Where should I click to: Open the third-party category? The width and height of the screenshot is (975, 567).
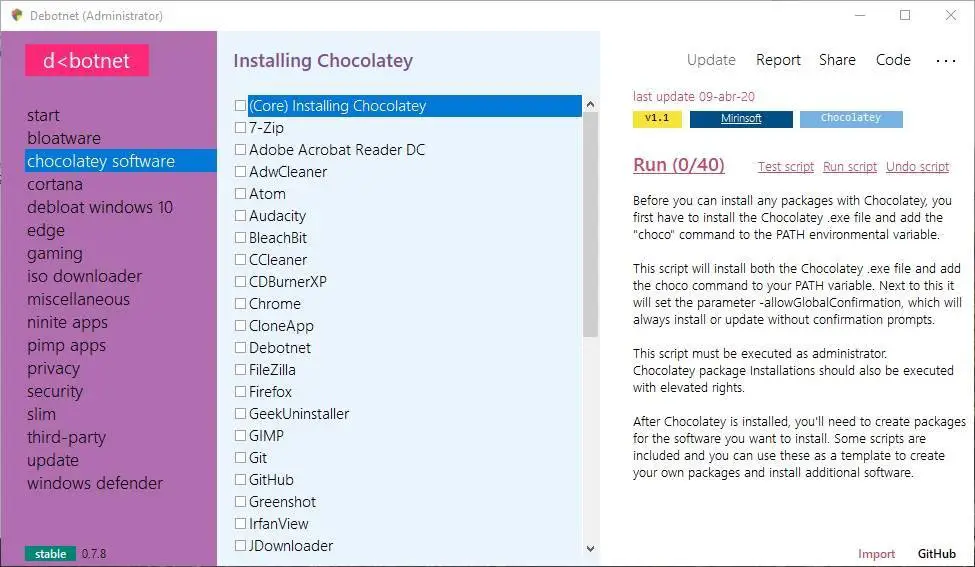tap(67, 438)
